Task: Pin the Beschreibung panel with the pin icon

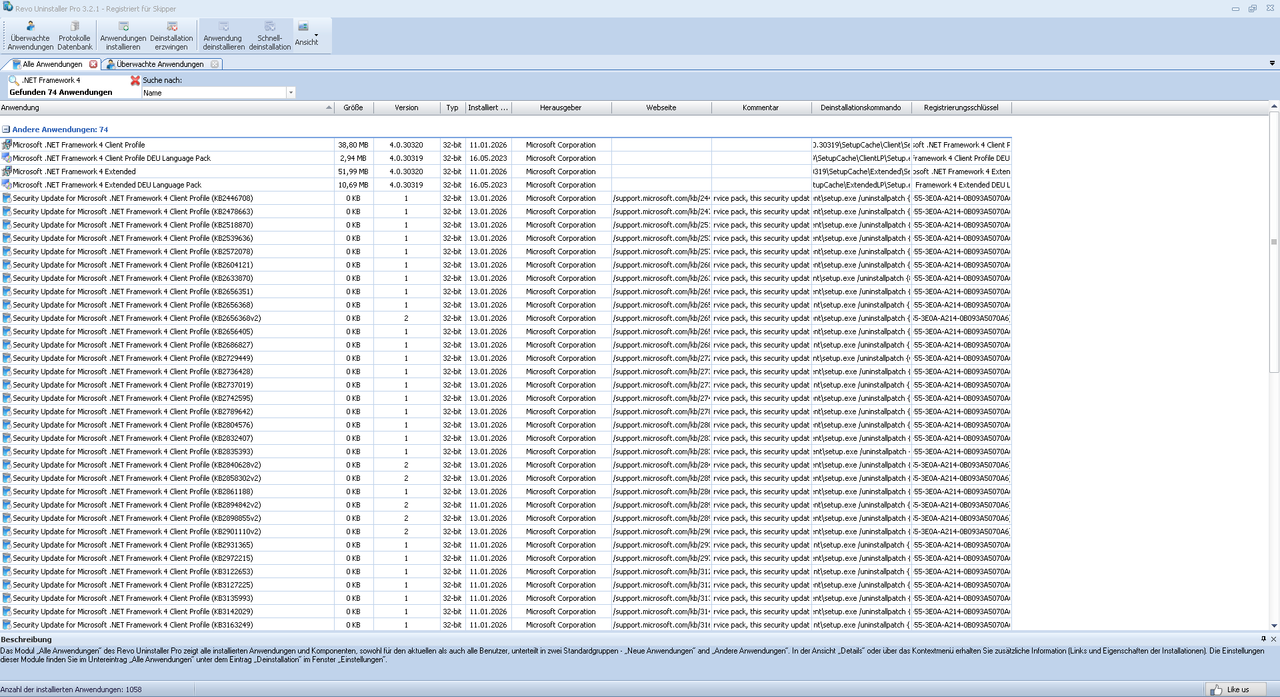Action: pyautogui.click(x=1262, y=638)
